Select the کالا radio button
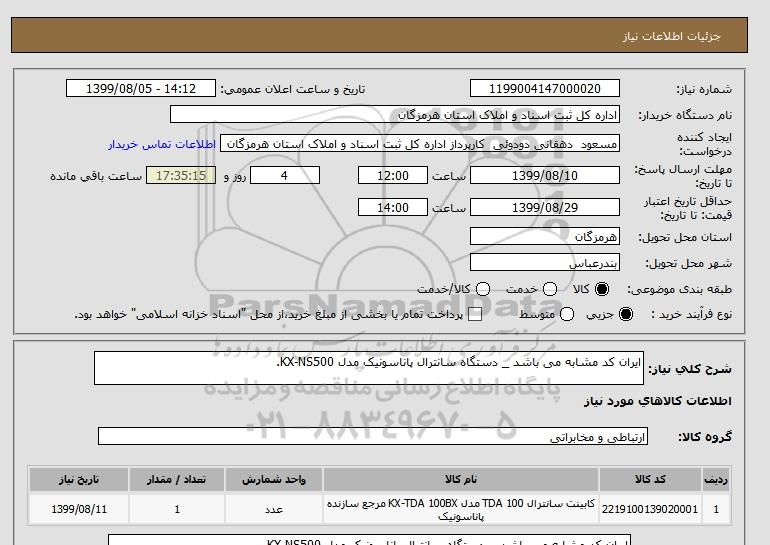This screenshot has height=545, width=770. point(602,289)
